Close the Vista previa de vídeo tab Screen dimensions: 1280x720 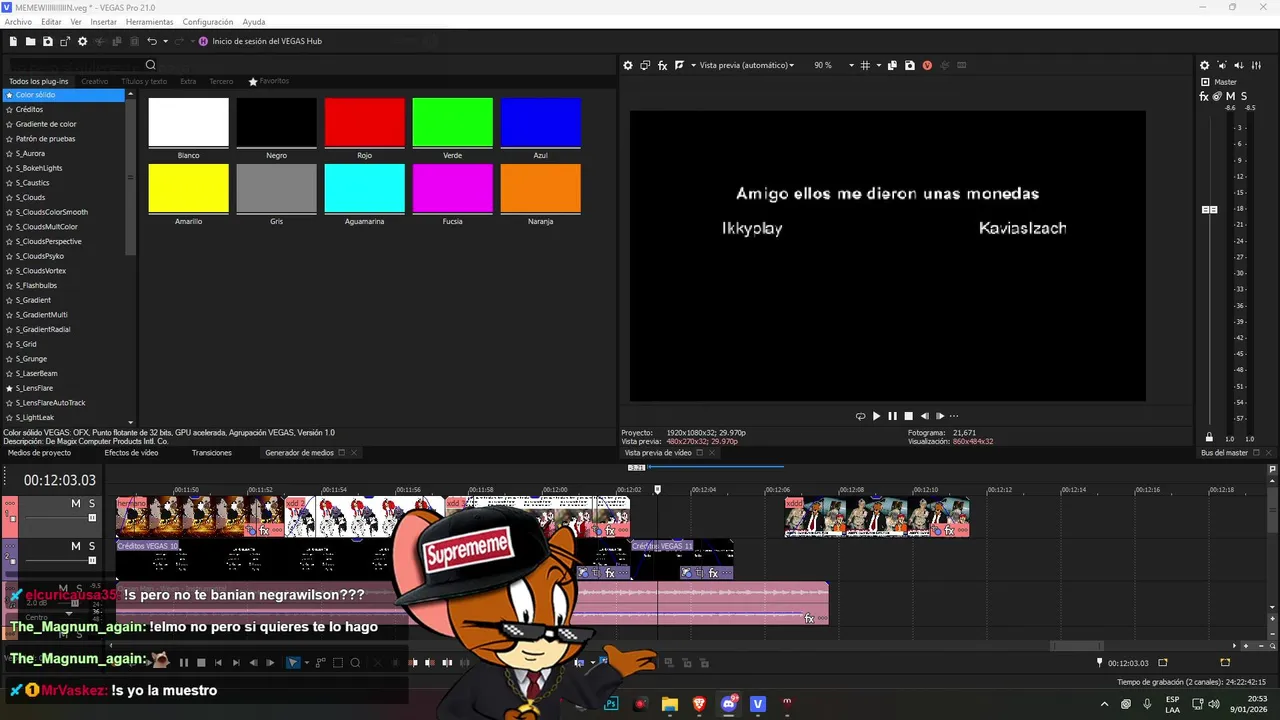(x=712, y=453)
